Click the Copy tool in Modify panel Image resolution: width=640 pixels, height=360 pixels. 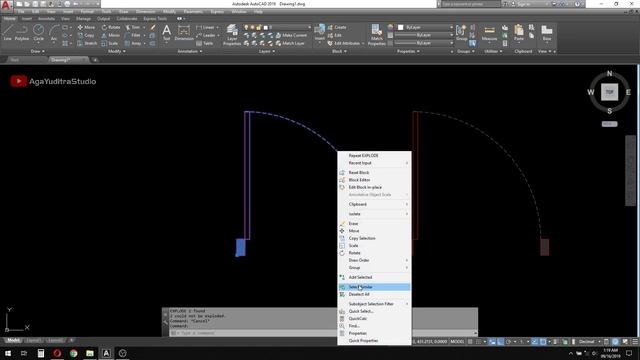pyautogui.click(x=86, y=36)
